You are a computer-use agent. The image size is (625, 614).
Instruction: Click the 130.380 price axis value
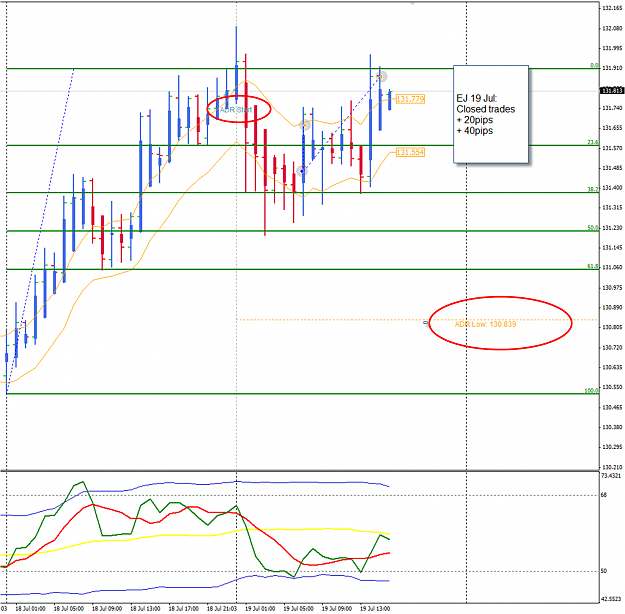pyautogui.click(x=612, y=427)
